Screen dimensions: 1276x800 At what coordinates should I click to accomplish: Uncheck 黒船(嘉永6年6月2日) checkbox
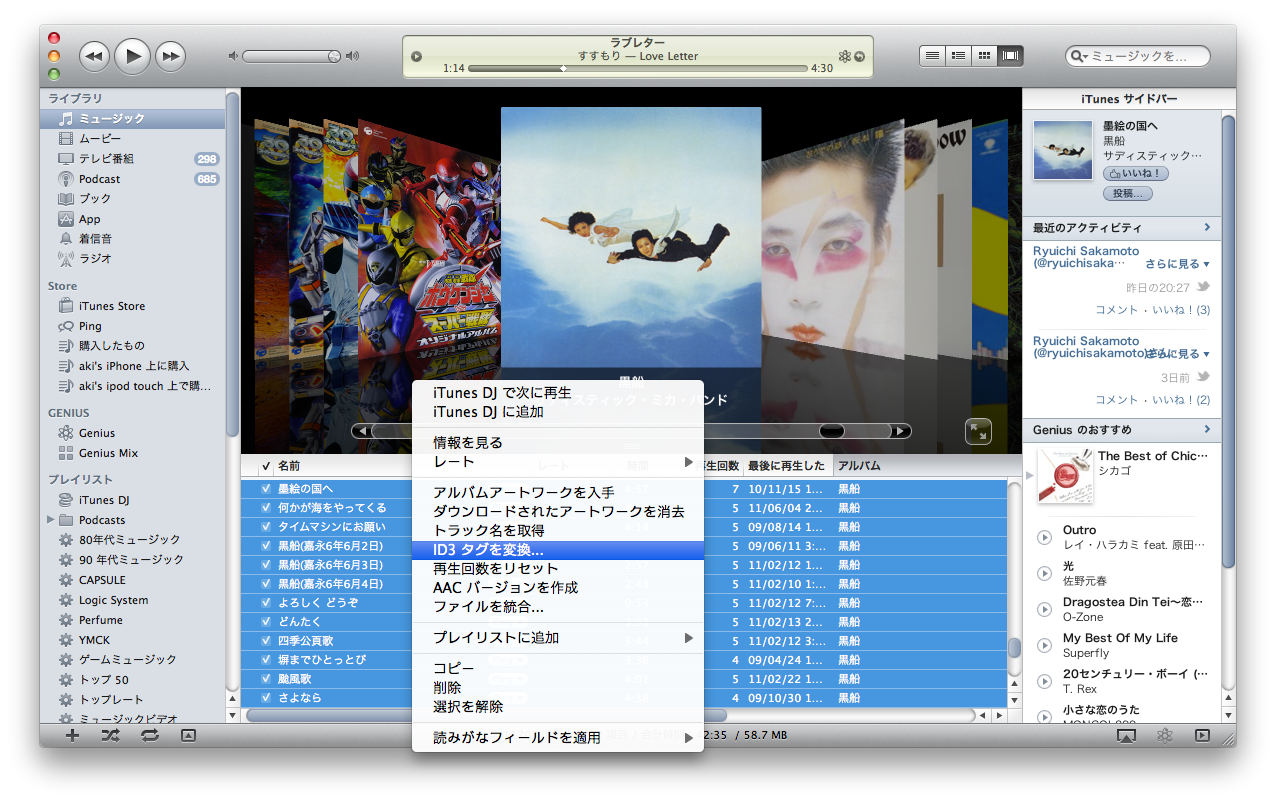[x=266, y=546]
